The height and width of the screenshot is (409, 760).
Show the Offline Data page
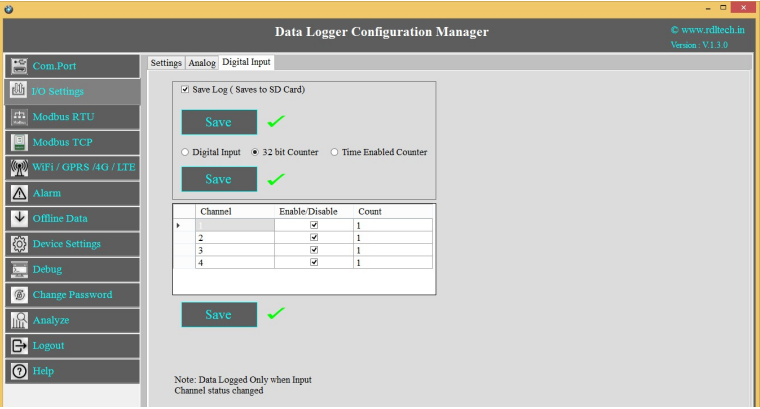pyautogui.click(x=73, y=218)
